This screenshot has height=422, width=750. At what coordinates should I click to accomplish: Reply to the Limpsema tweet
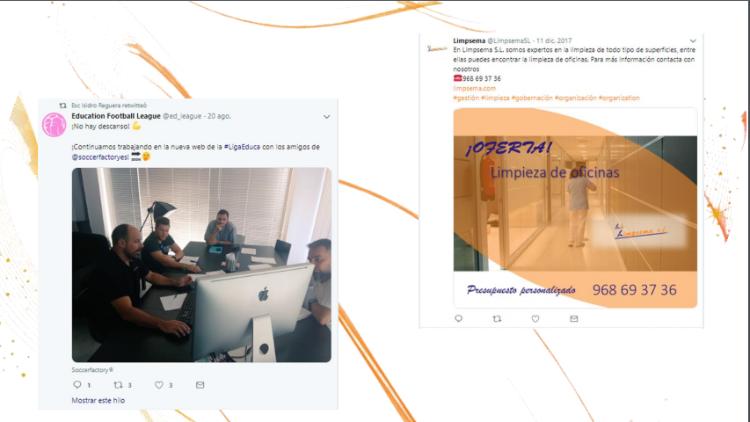(459, 319)
